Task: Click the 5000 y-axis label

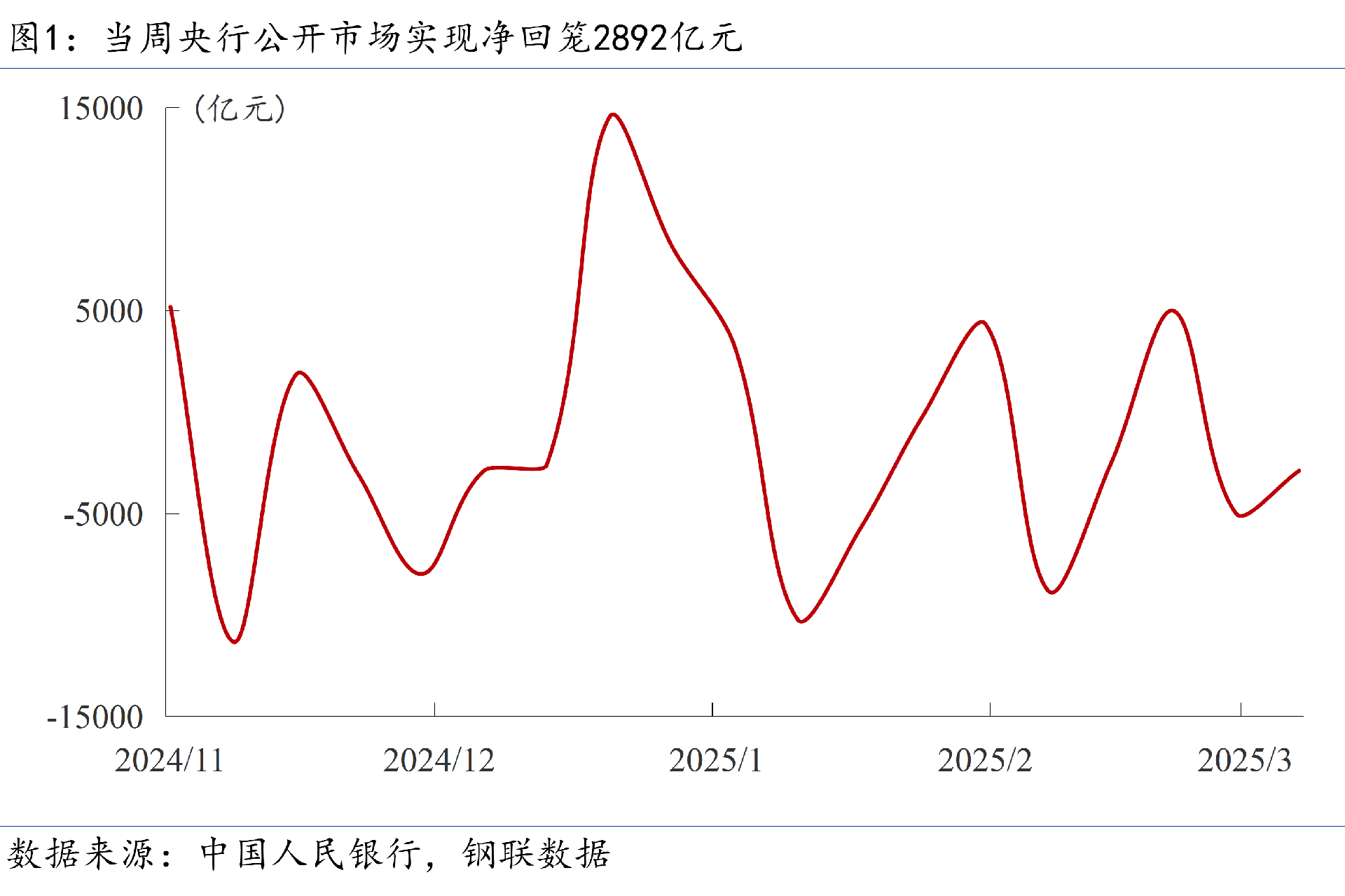Action: 109,312
